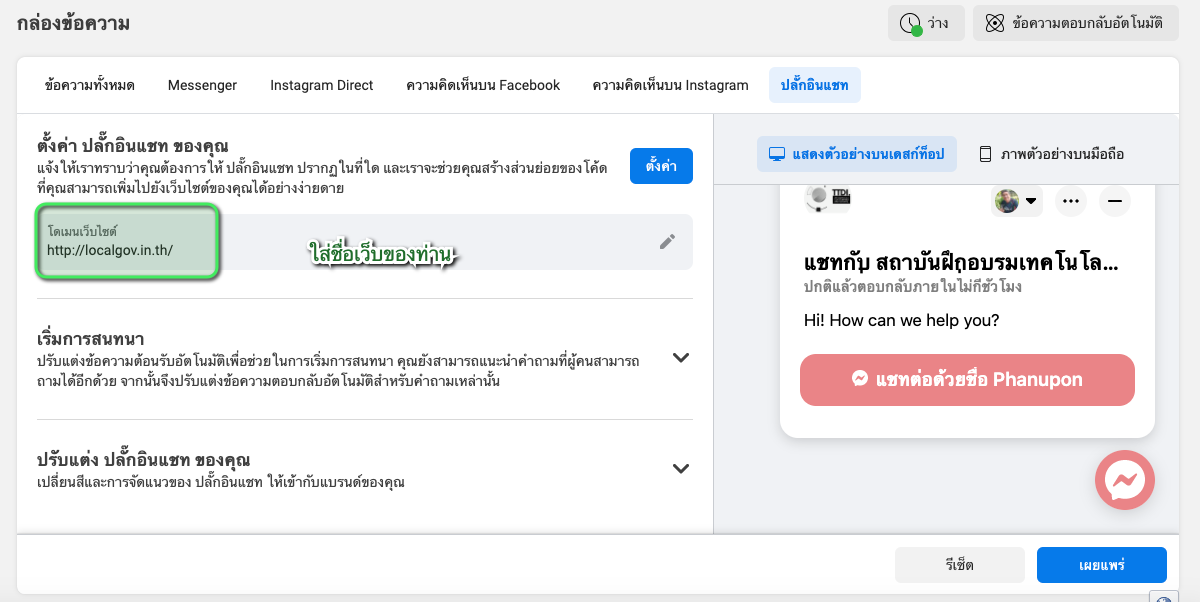Click the floating Messenger chat bubble icon
The image size is (1200, 602).
pyautogui.click(x=1125, y=481)
